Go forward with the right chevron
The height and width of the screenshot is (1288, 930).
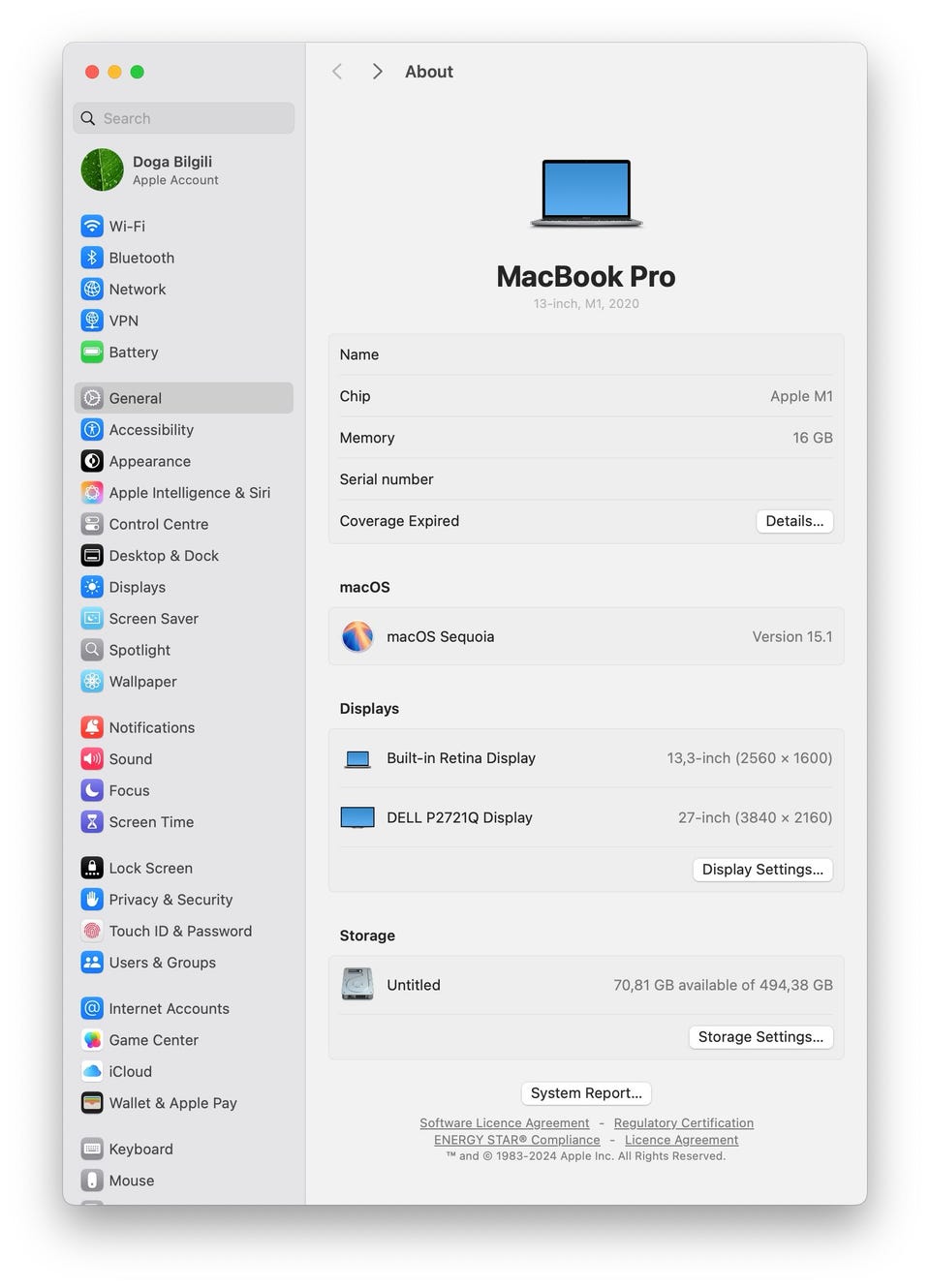point(377,72)
